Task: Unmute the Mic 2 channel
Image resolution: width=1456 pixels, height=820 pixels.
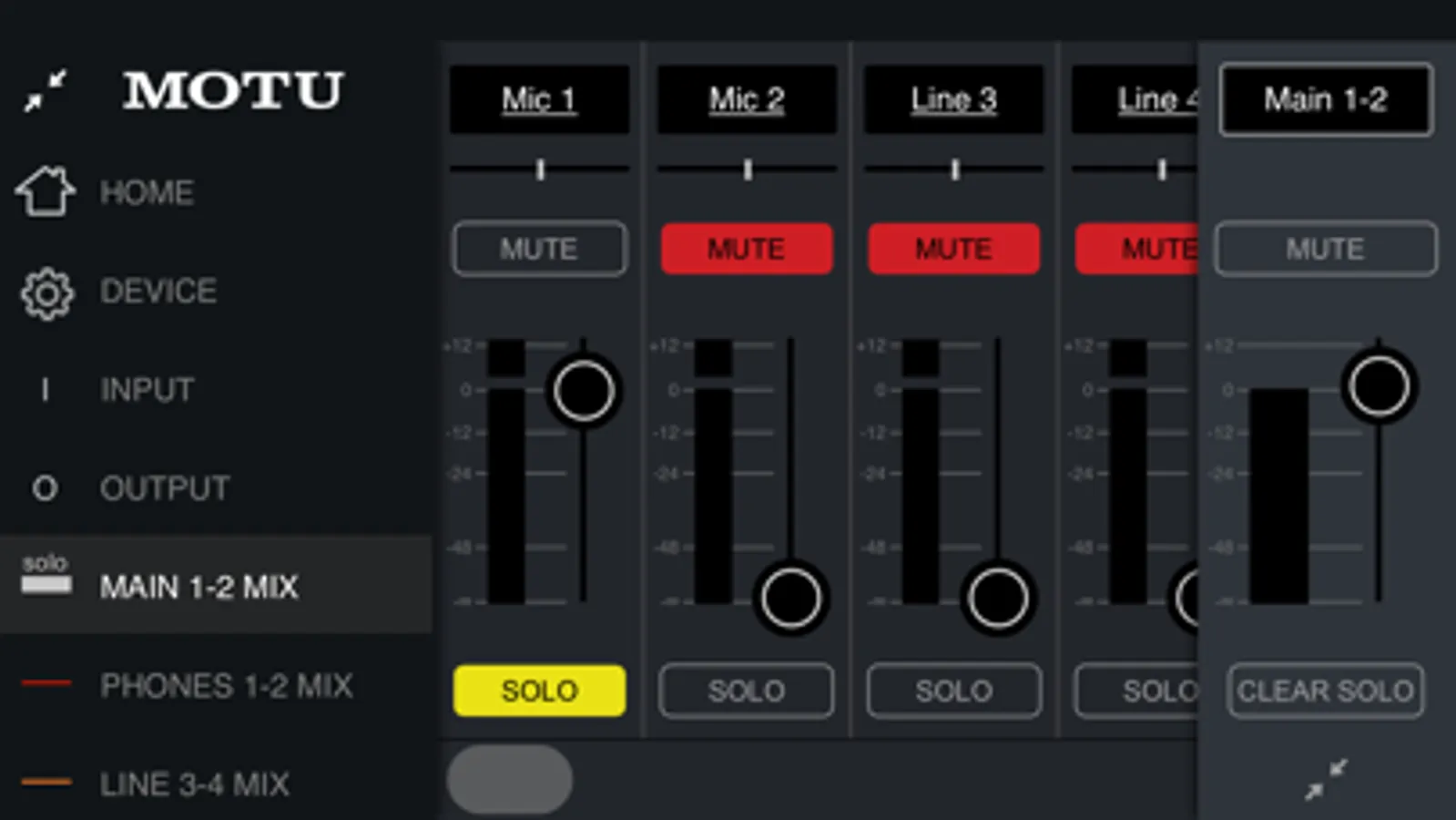Action: pyautogui.click(x=747, y=249)
